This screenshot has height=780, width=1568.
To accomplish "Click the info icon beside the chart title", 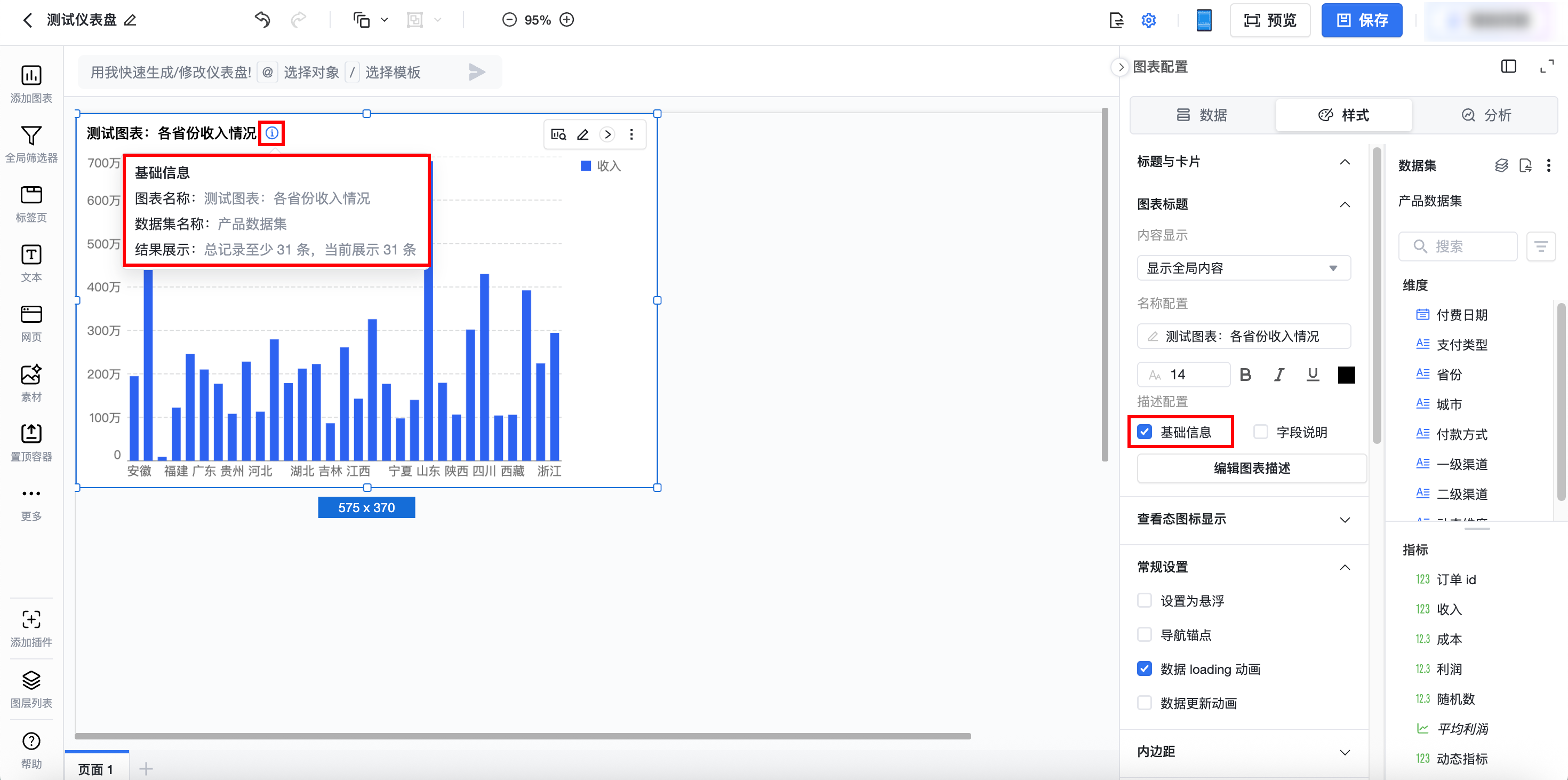I will (272, 133).
